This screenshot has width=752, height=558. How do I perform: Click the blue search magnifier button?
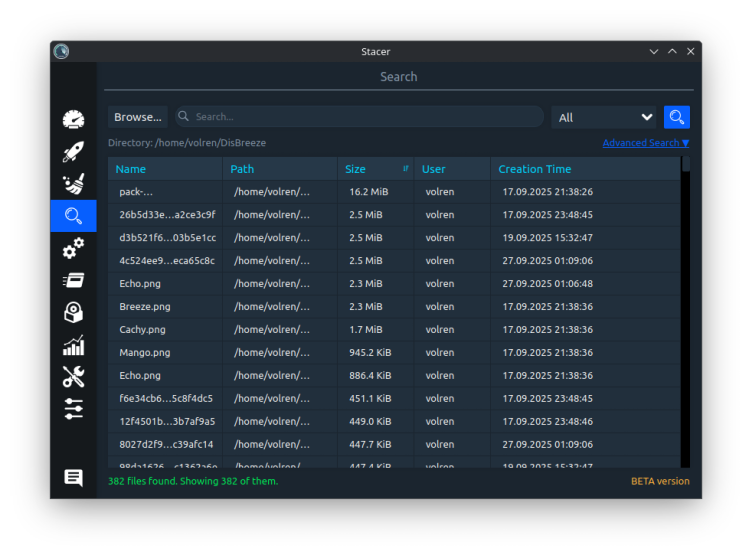coord(677,117)
